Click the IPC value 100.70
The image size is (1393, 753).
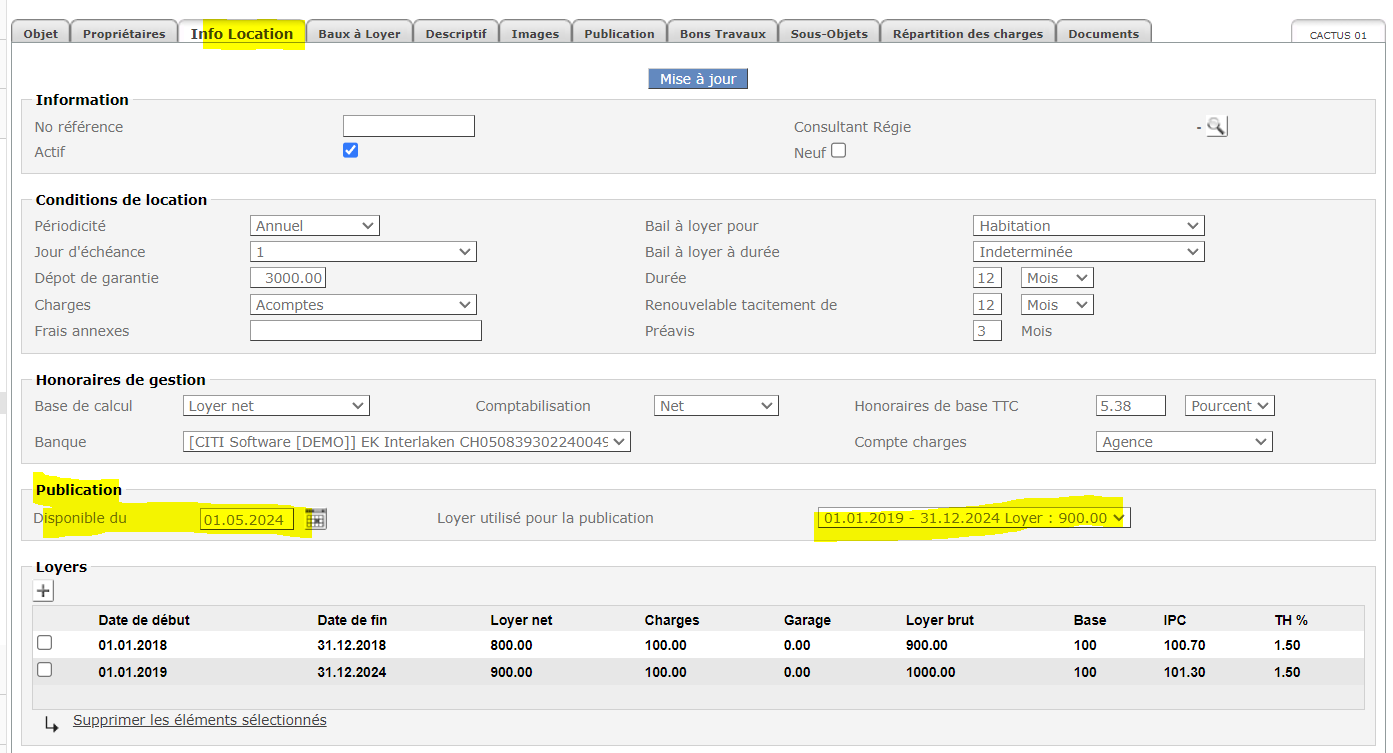click(x=1184, y=645)
